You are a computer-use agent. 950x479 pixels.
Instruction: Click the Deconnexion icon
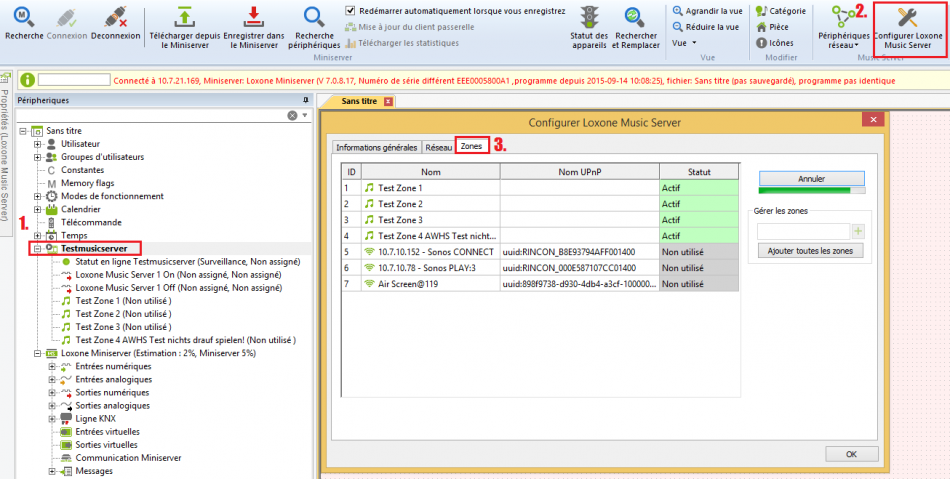pos(115,16)
